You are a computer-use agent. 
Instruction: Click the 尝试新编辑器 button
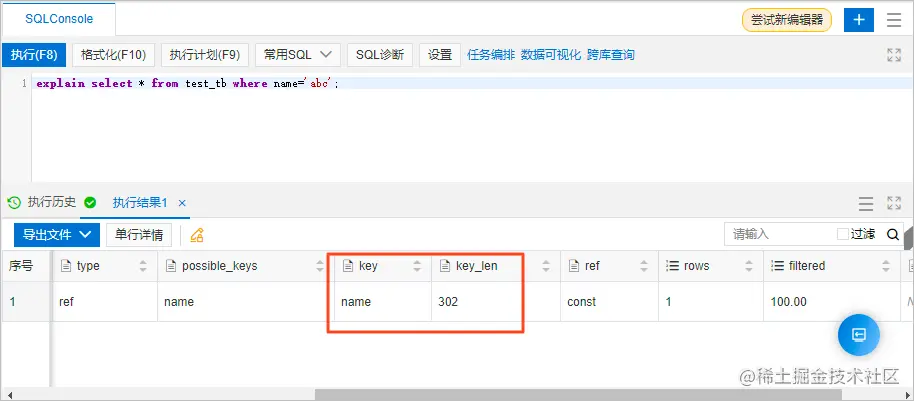[787, 20]
